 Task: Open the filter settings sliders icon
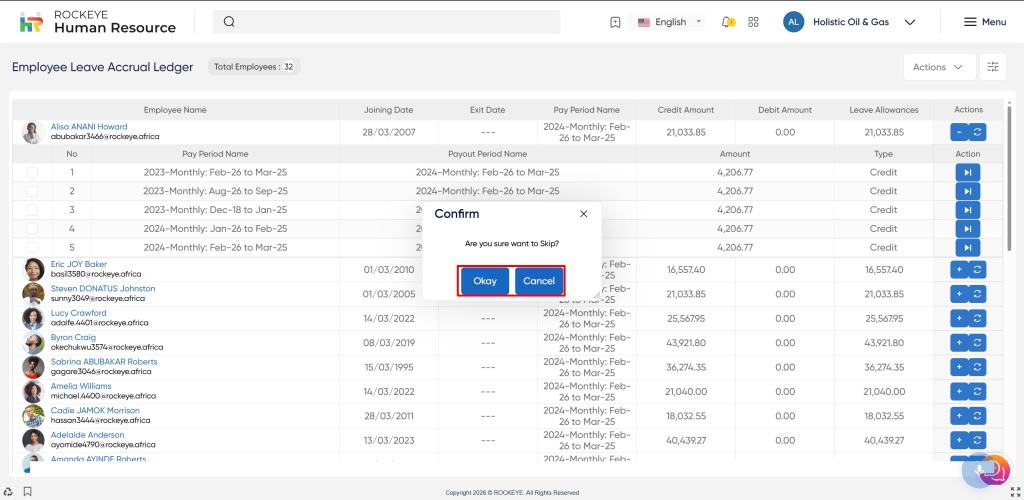[x=992, y=67]
